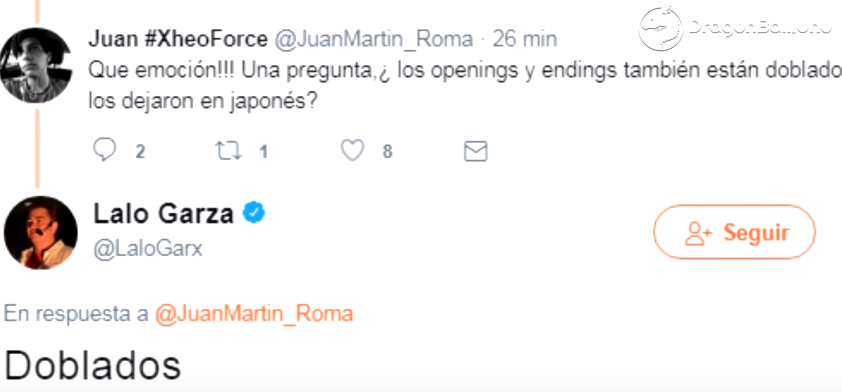Click Juan's question text about openings and endings

[x=465, y=85]
